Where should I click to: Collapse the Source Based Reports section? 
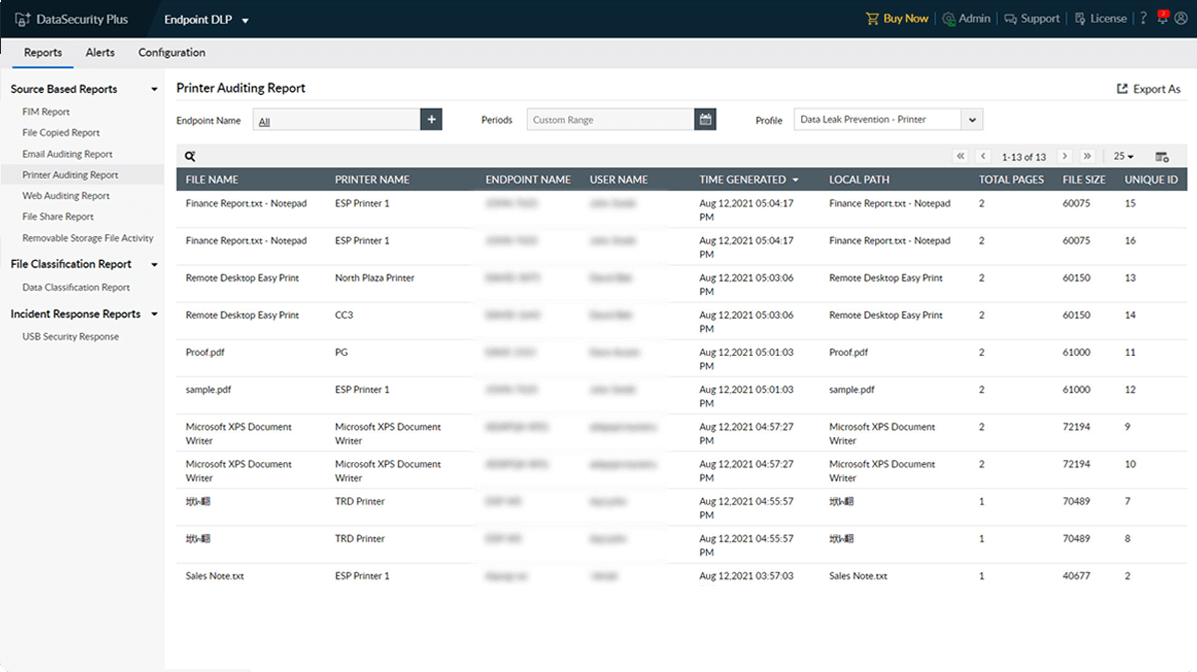click(x=154, y=89)
